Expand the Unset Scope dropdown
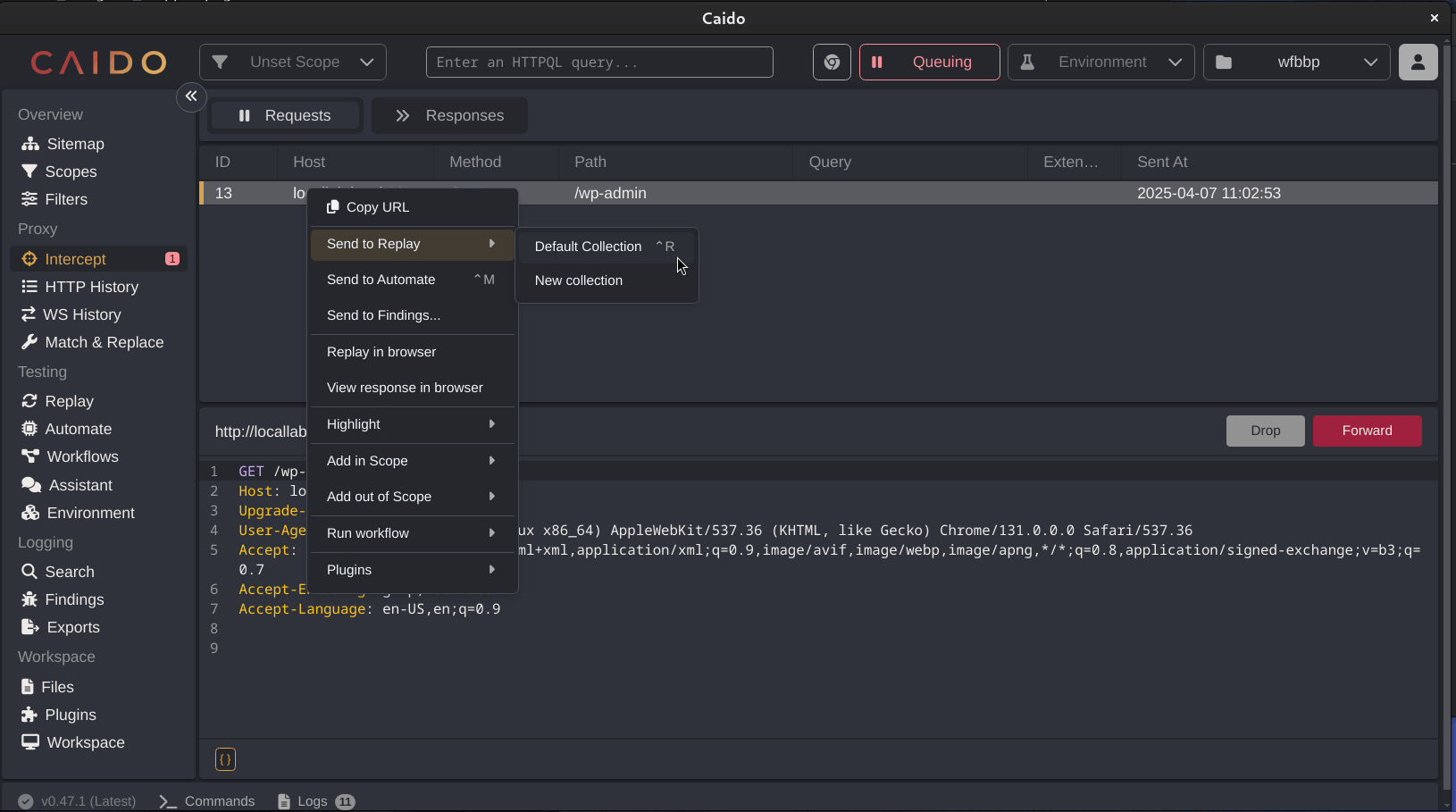The height and width of the screenshot is (812, 1456). (x=293, y=63)
